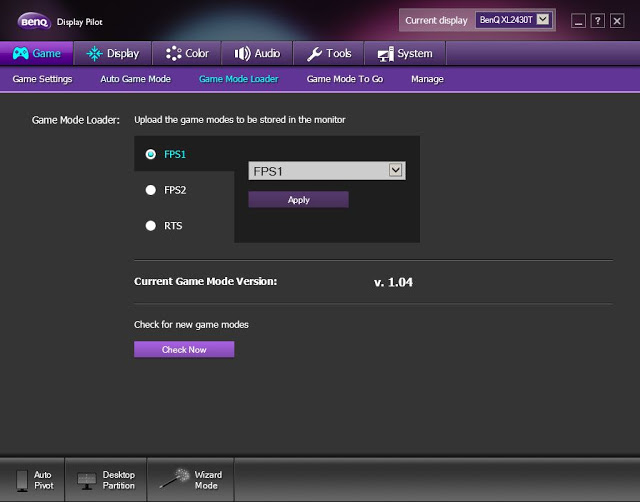Click the Auto Pivot label text

coord(43,480)
